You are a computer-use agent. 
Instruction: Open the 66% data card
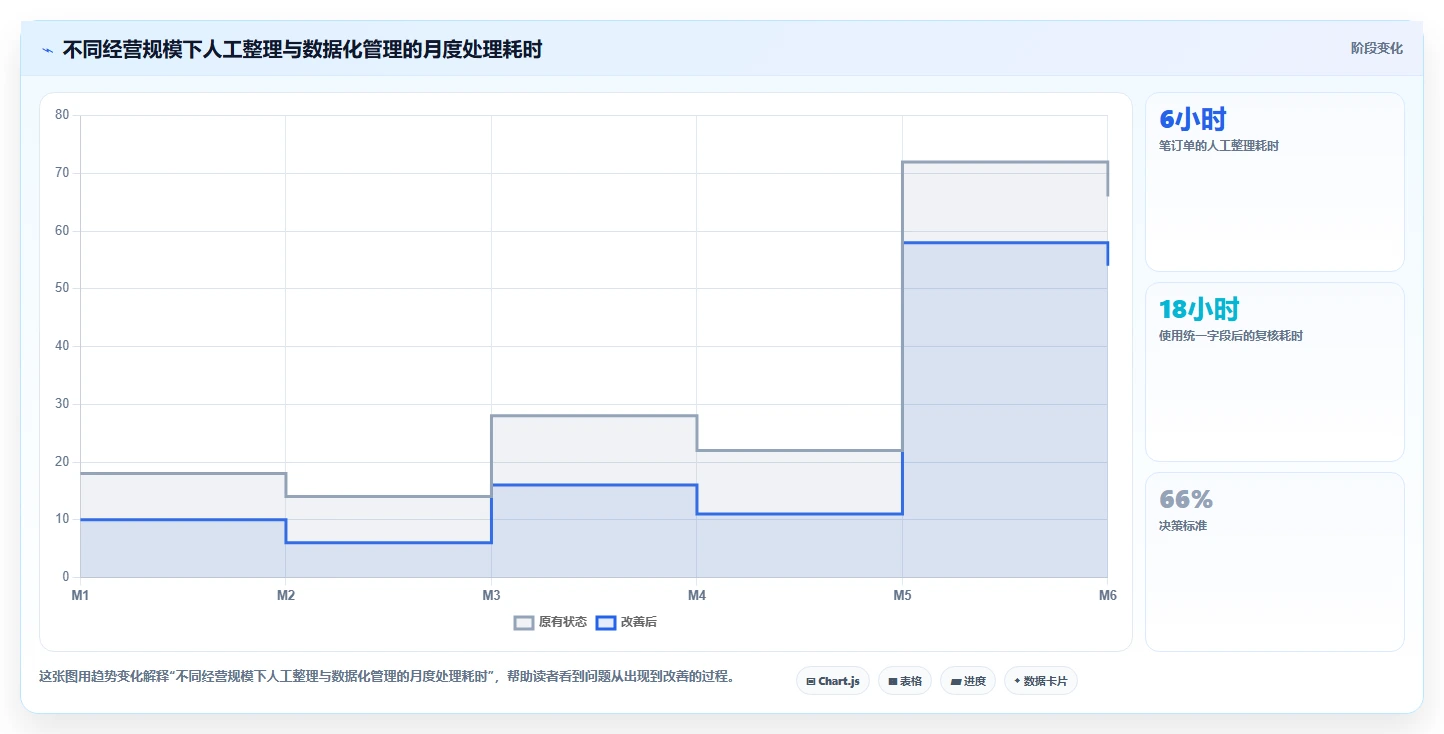point(1275,562)
